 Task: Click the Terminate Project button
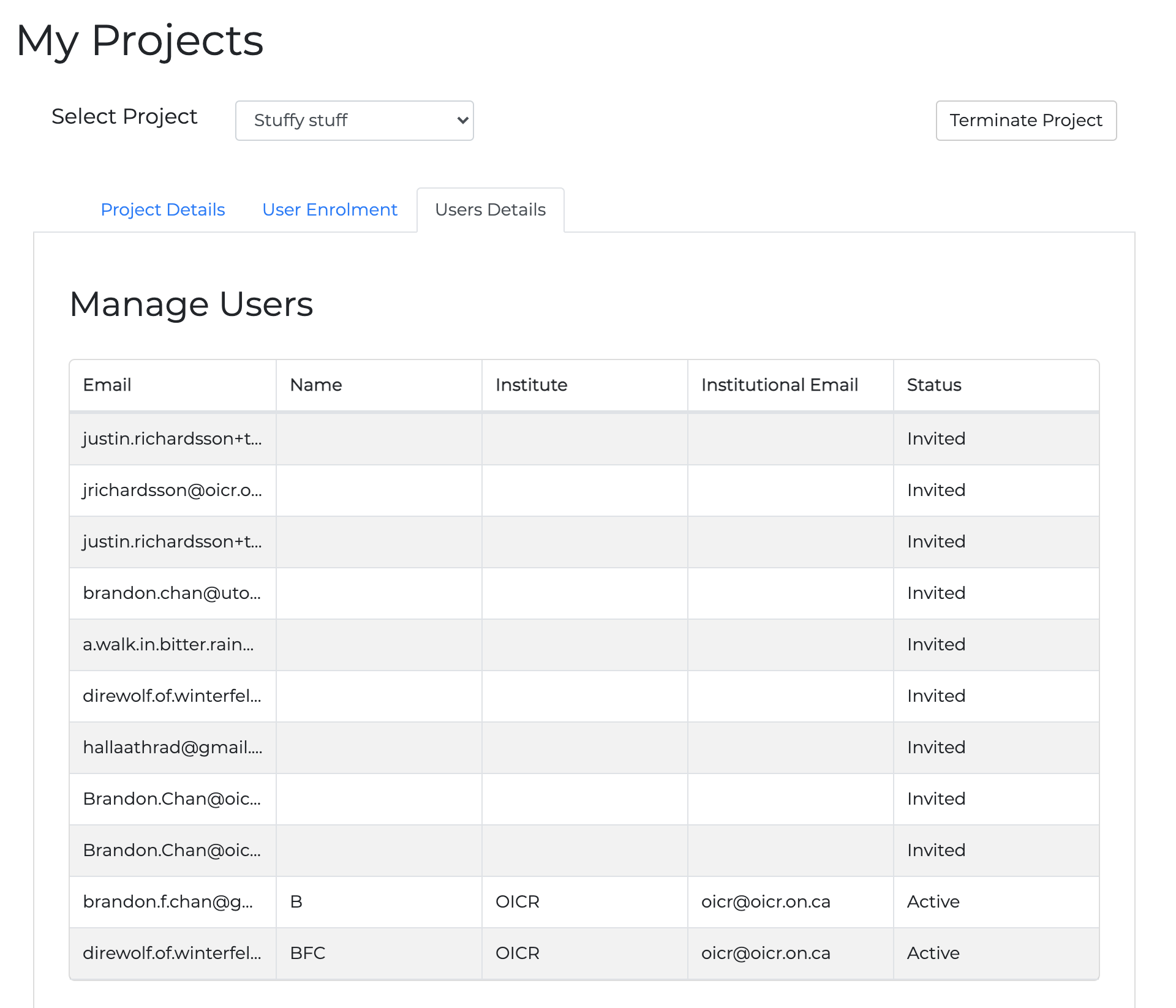click(1026, 121)
